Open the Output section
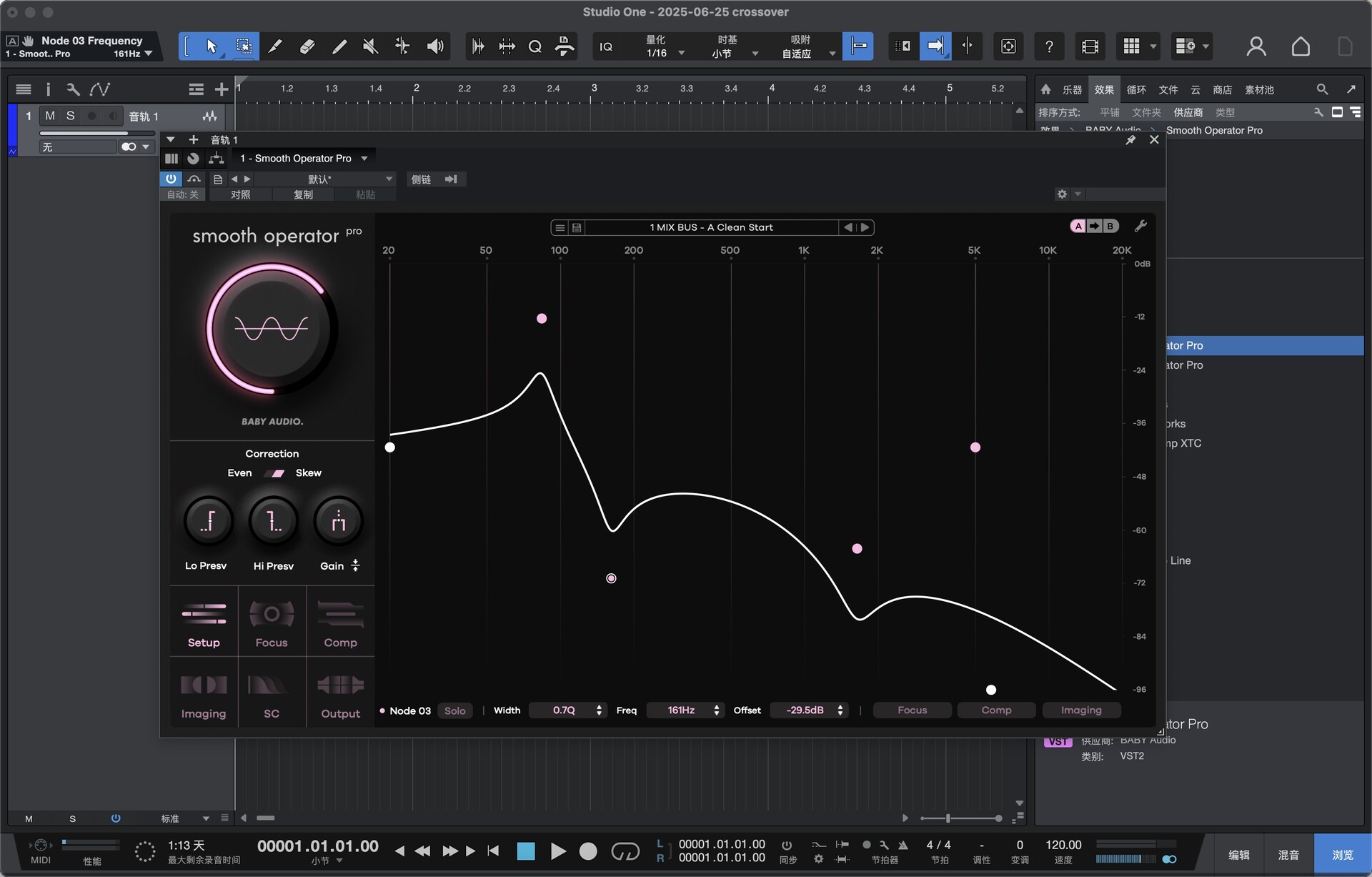1372x877 pixels. tap(340, 693)
